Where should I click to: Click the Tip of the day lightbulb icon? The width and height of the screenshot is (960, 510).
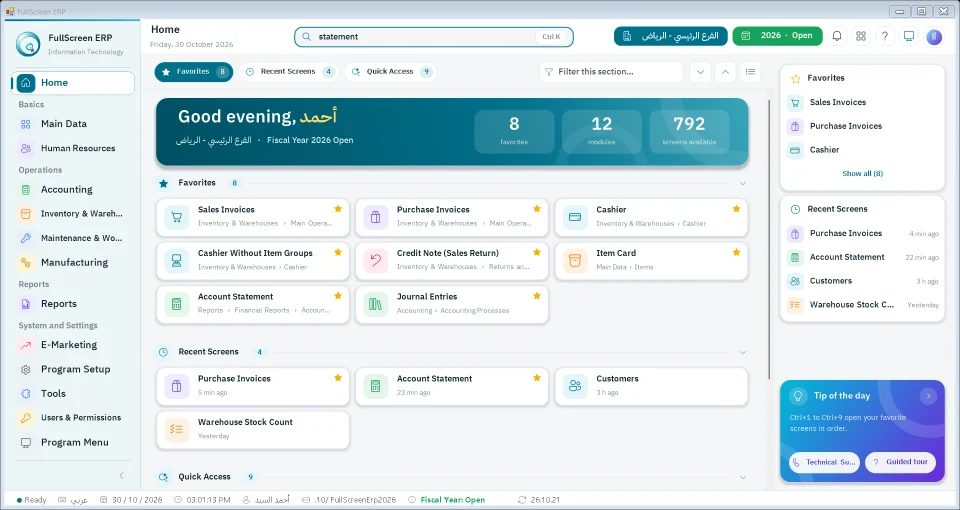tap(798, 396)
